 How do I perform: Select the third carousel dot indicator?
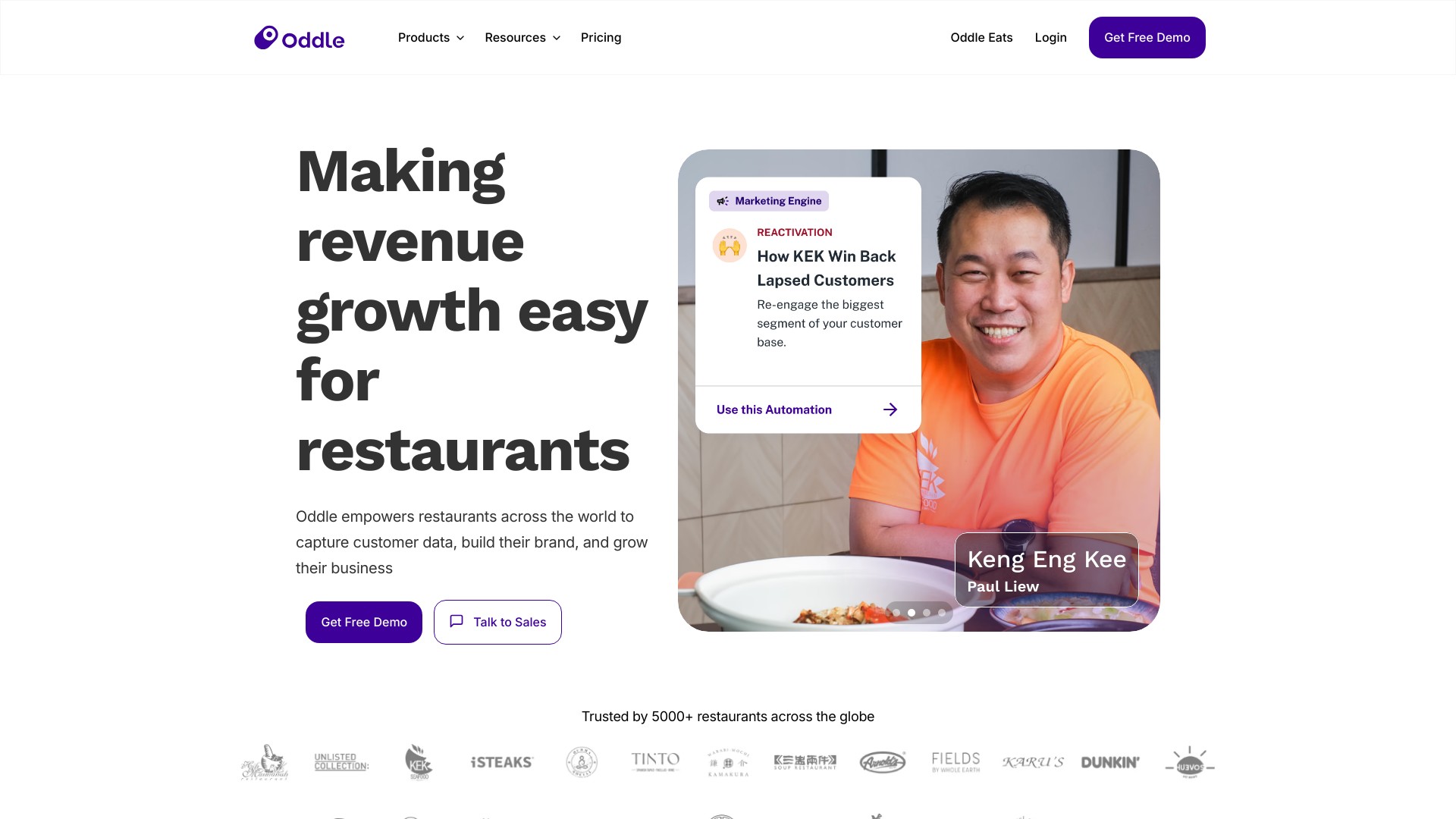[x=927, y=613]
